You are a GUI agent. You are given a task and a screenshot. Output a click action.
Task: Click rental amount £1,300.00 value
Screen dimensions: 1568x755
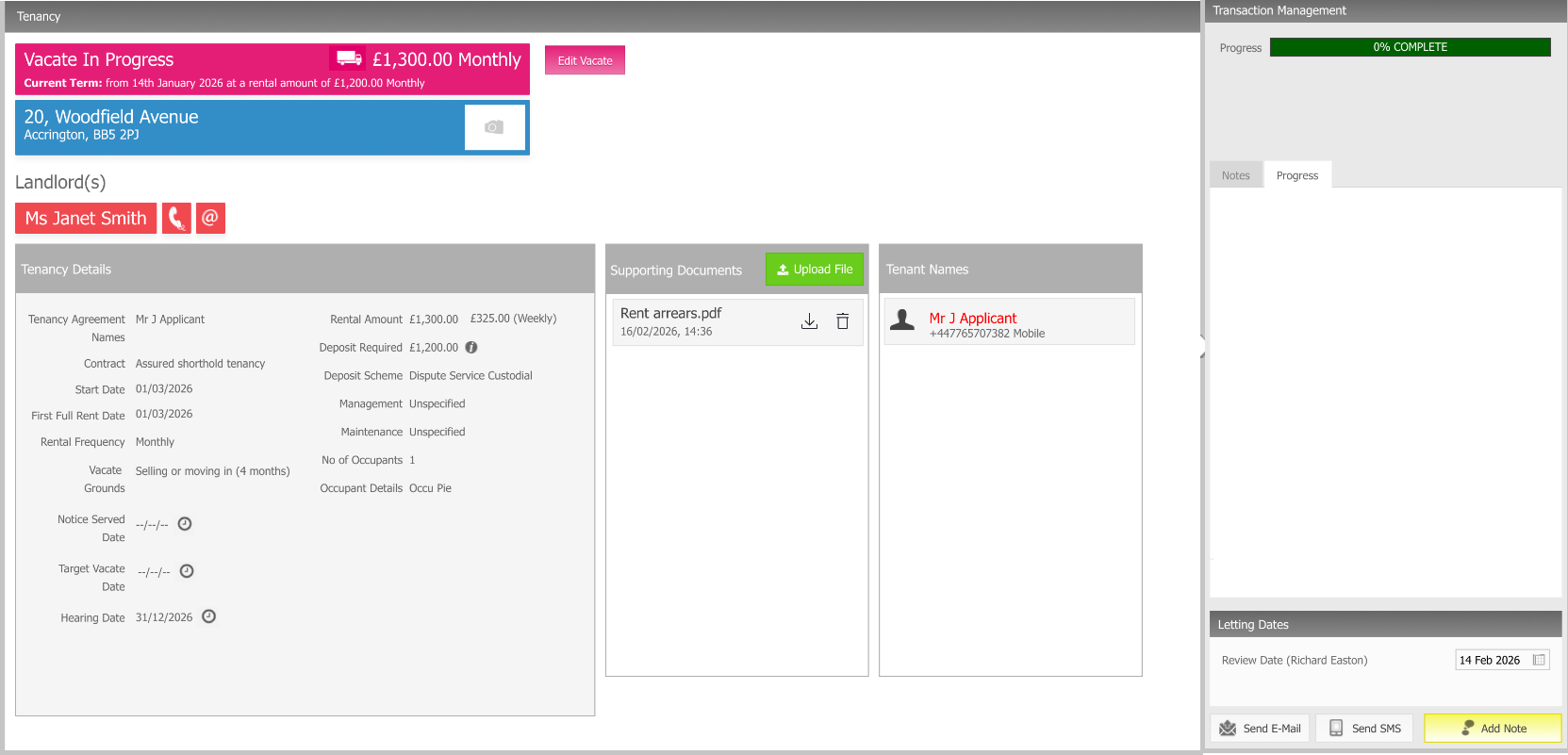(434, 320)
